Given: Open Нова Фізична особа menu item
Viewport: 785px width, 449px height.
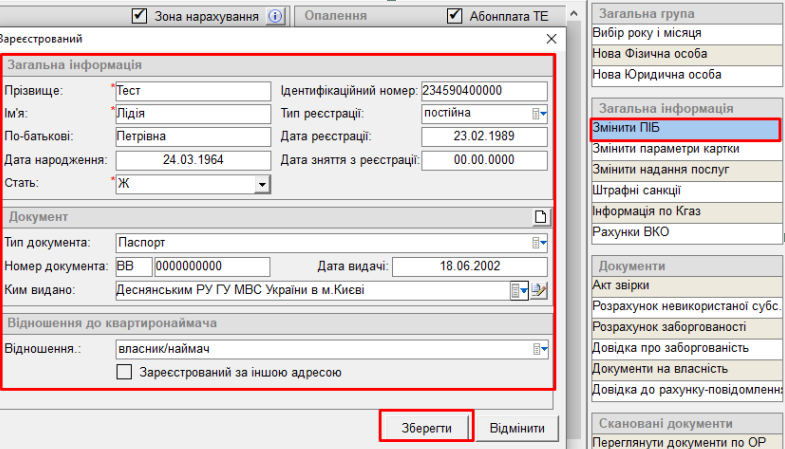Looking at the screenshot, I should (x=685, y=54).
